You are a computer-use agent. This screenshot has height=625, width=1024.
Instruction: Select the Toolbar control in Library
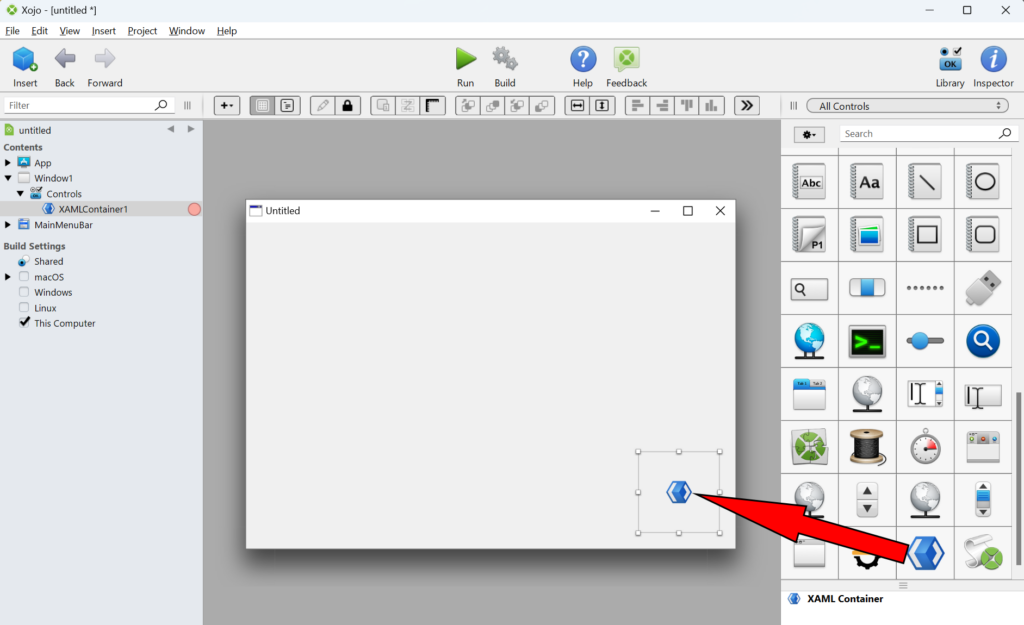[983, 447]
